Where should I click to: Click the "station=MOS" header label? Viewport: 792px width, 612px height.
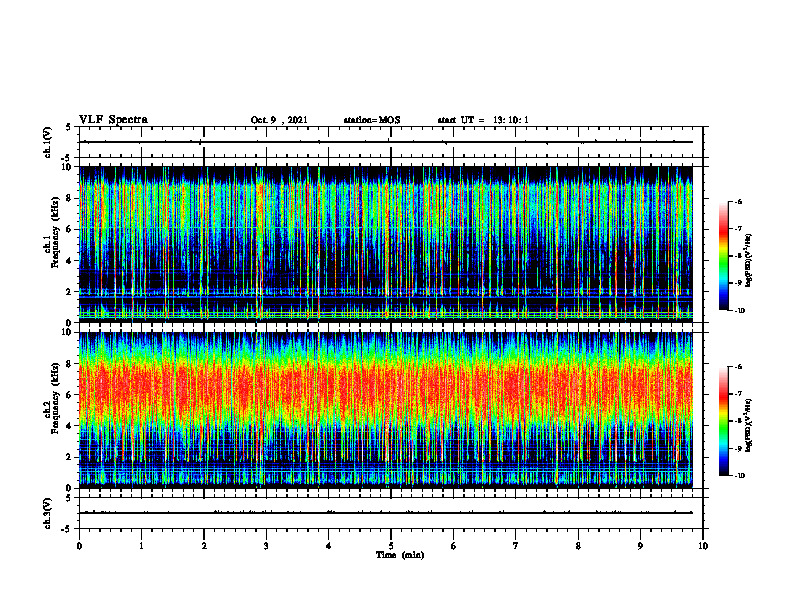(x=372, y=120)
